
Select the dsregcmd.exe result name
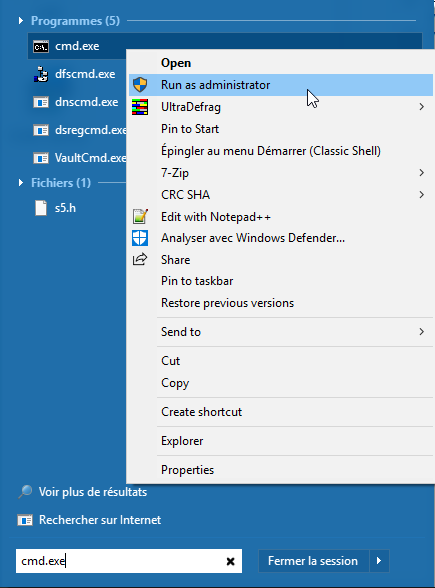click(x=90, y=130)
